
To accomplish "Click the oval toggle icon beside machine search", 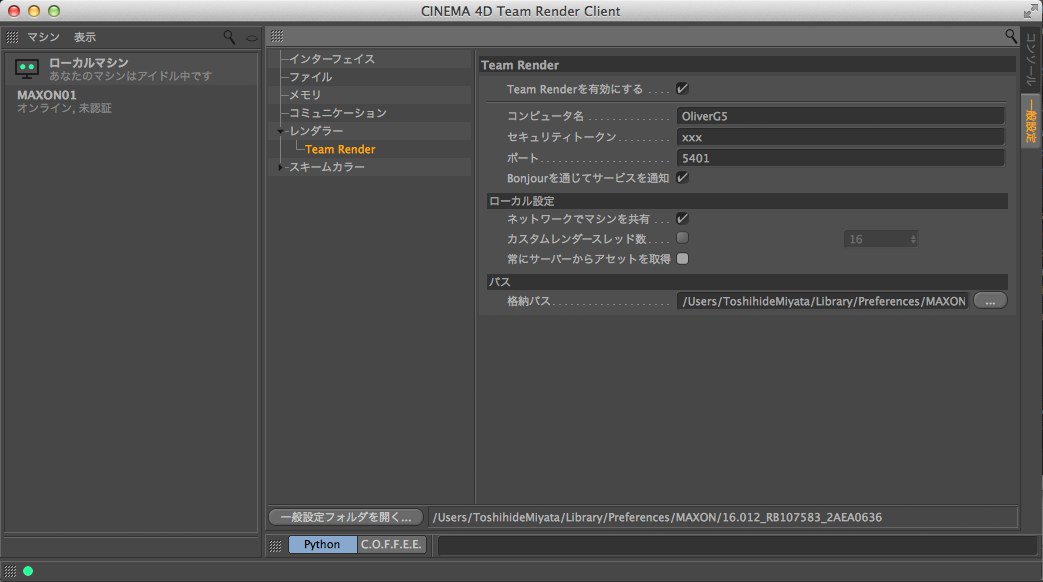I will [251, 38].
